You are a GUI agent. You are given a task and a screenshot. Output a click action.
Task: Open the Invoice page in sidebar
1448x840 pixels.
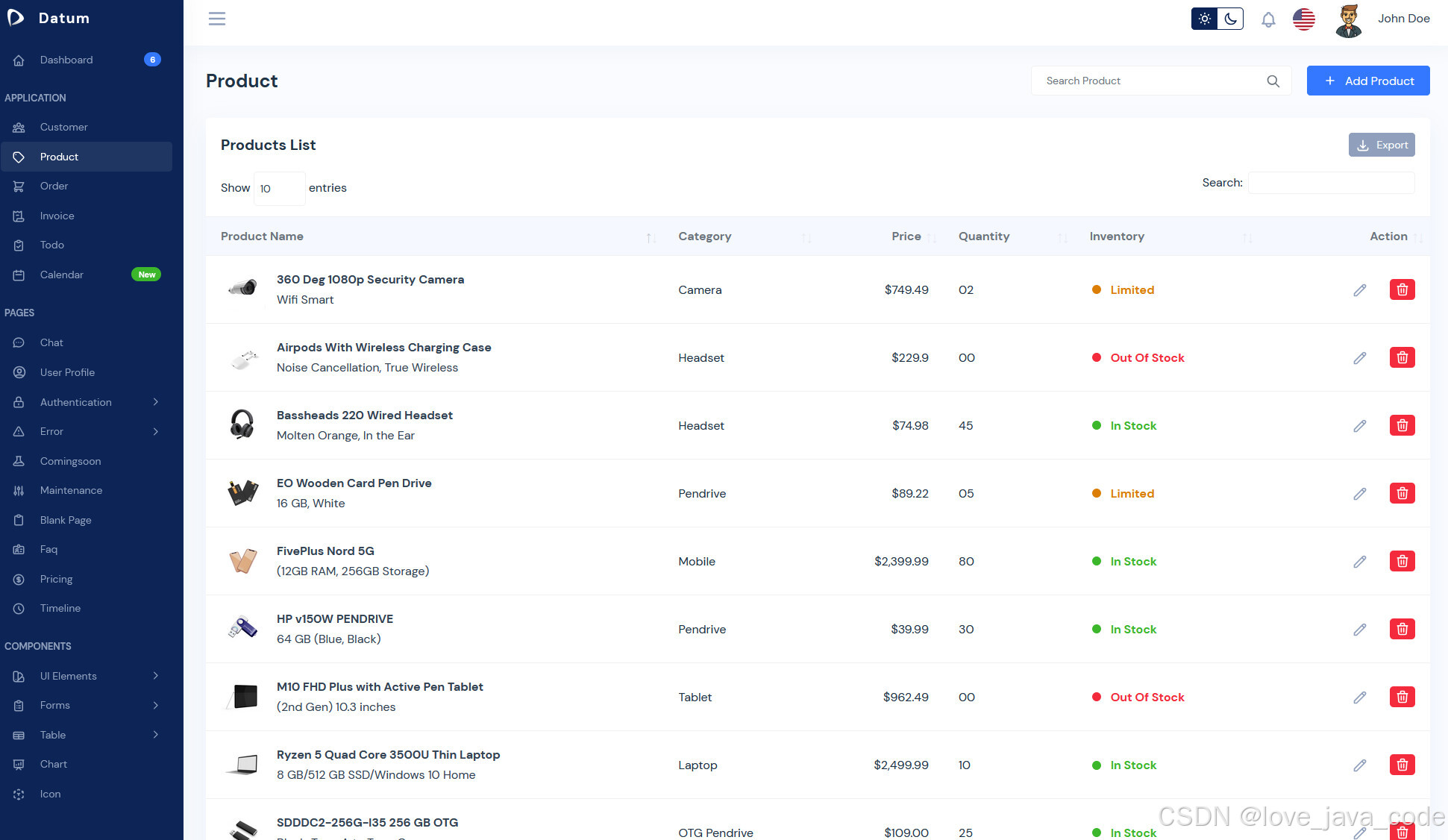(57, 216)
